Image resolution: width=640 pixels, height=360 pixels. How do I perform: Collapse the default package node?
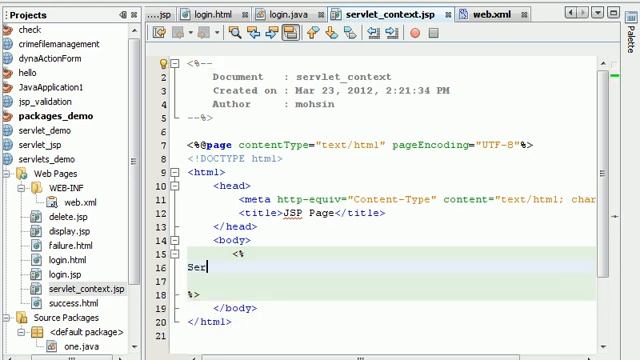pyautogui.click(x=21, y=332)
